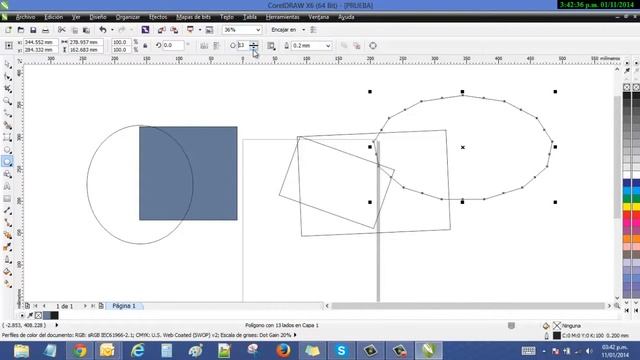Click the Undo arrow icon
Viewport: 640px width, 360px height.
[x=103, y=30]
